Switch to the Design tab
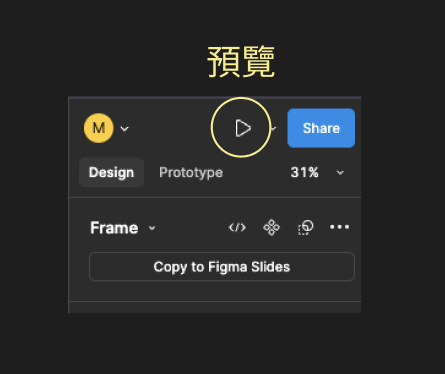445x374 pixels. pyautogui.click(x=111, y=172)
